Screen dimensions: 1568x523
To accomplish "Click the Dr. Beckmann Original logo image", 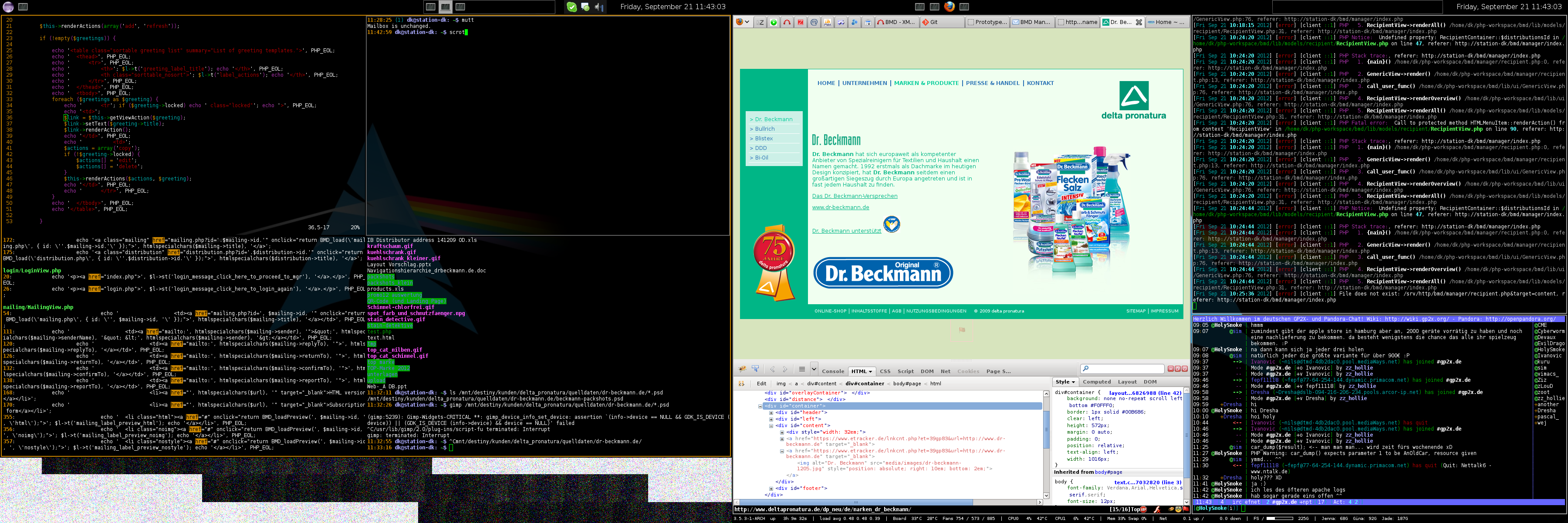I will point(883,272).
